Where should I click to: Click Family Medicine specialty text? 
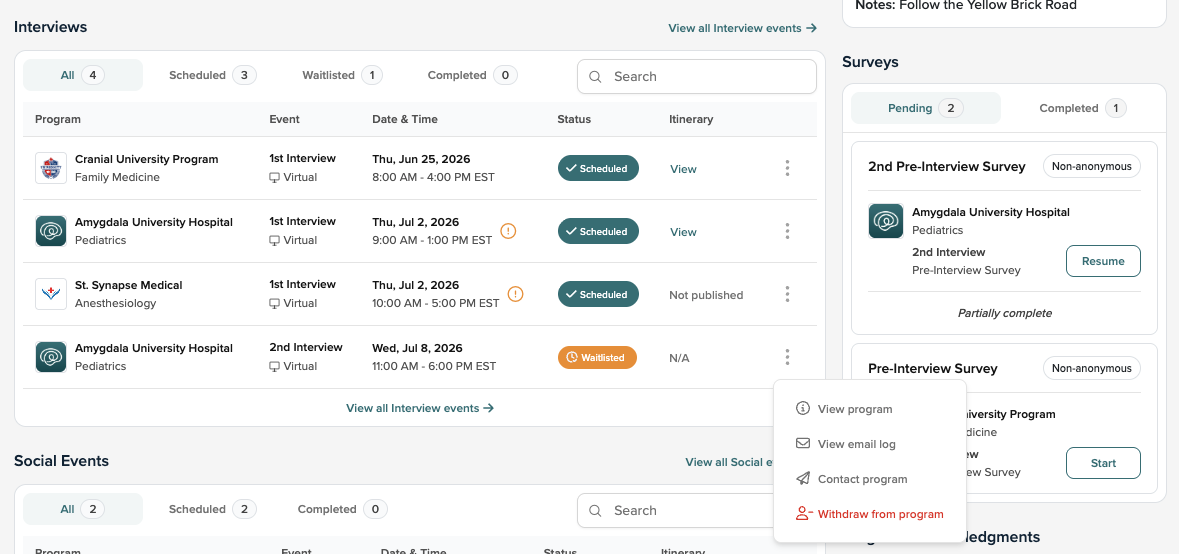point(117,177)
